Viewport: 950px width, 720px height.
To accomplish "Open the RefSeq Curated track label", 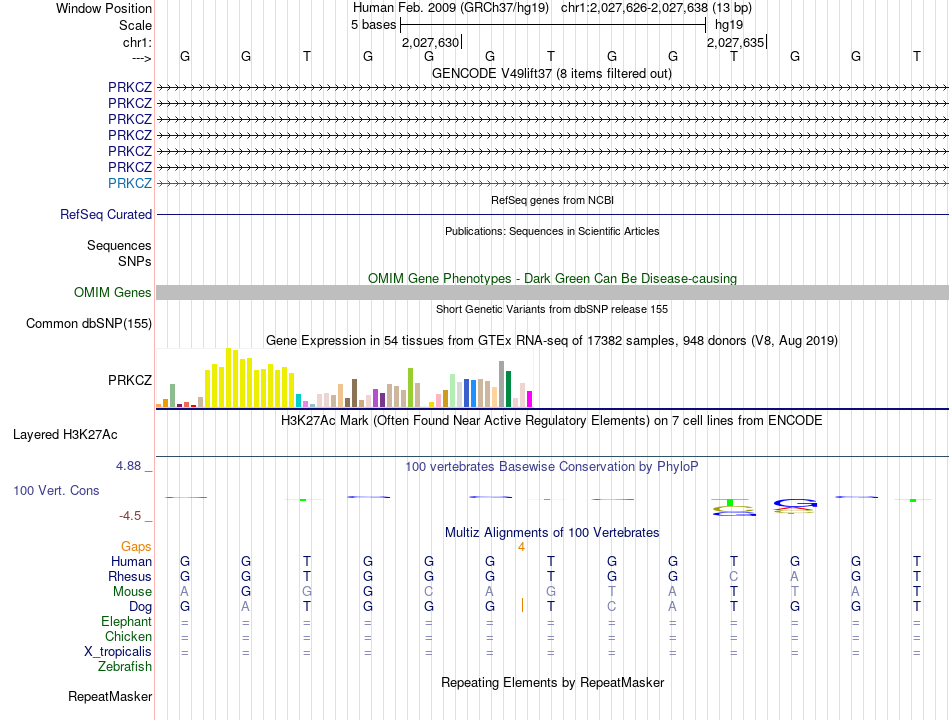I will pos(106,215).
